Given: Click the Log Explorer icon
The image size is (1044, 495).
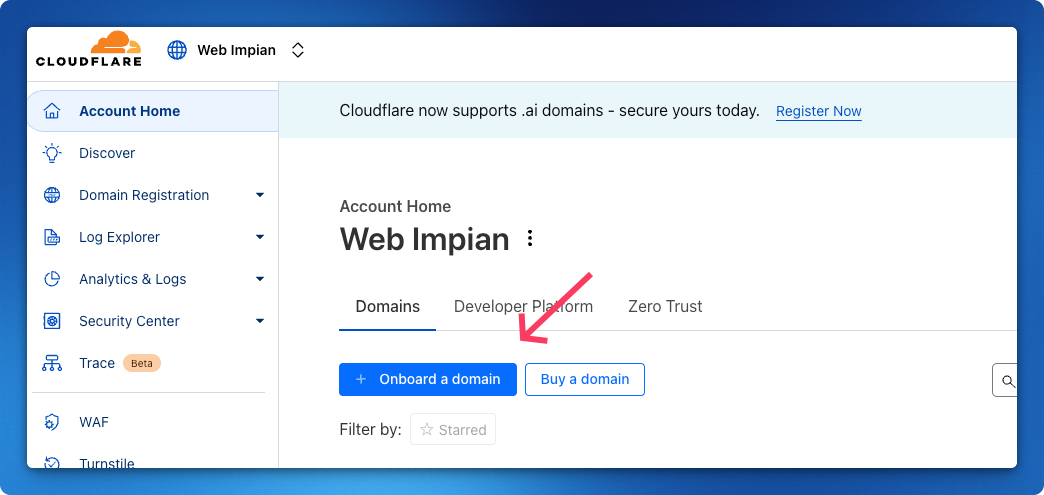Looking at the screenshot, I should [52, 237].
